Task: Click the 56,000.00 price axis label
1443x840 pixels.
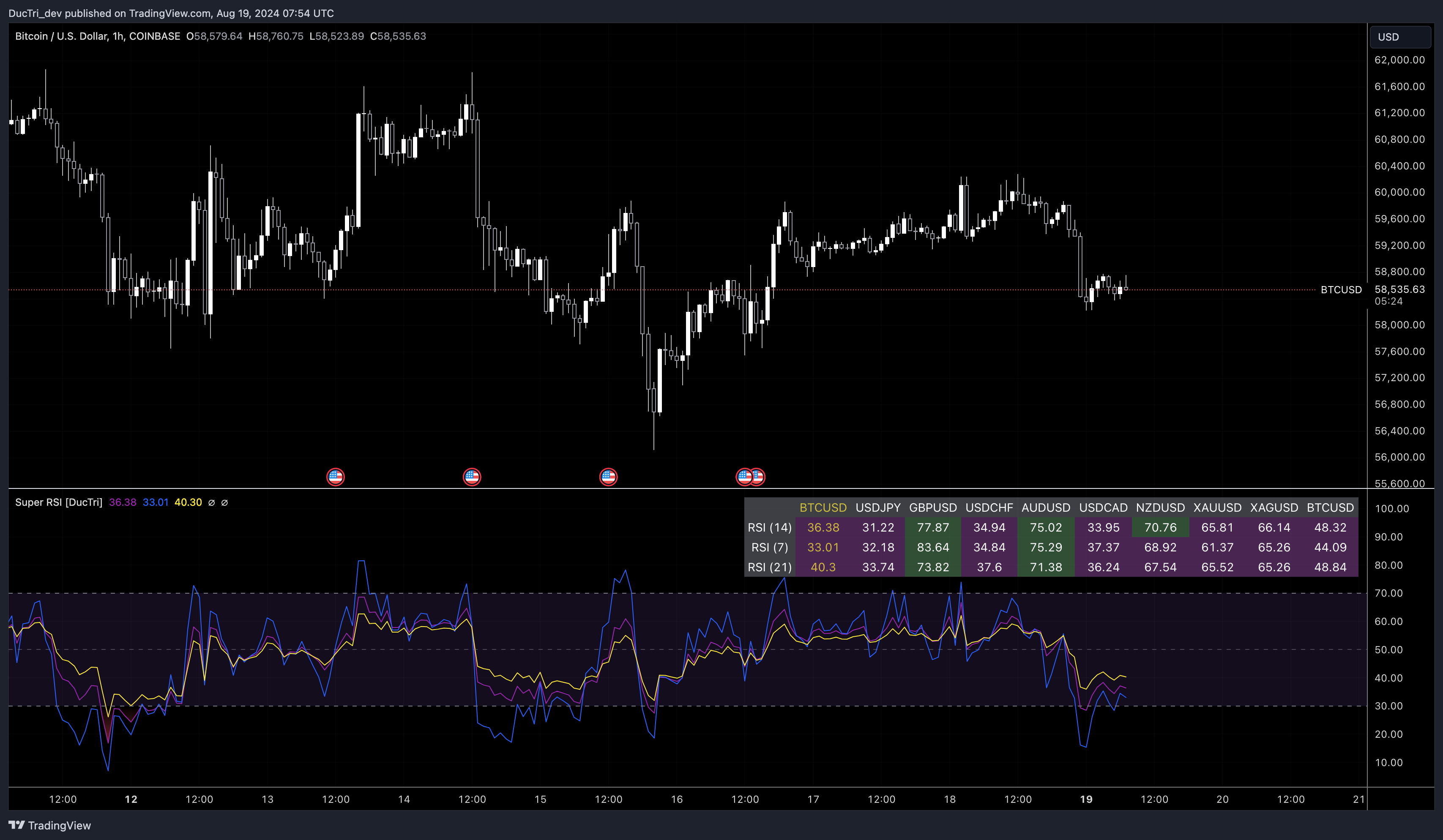Action: coord(1399,457)
